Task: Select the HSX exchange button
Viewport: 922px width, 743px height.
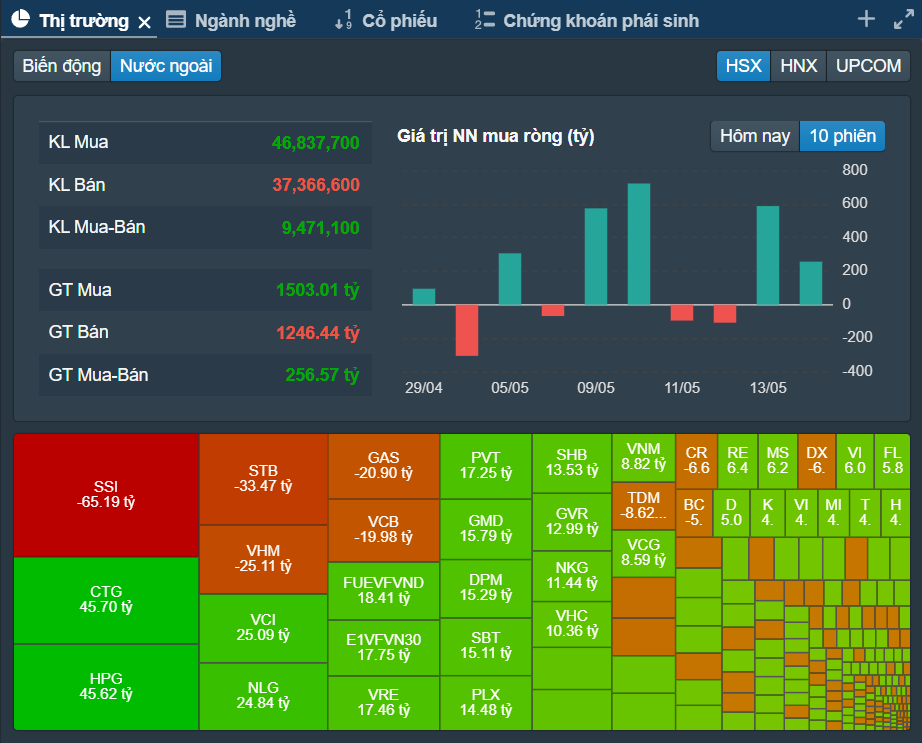Action: (743, 66)
